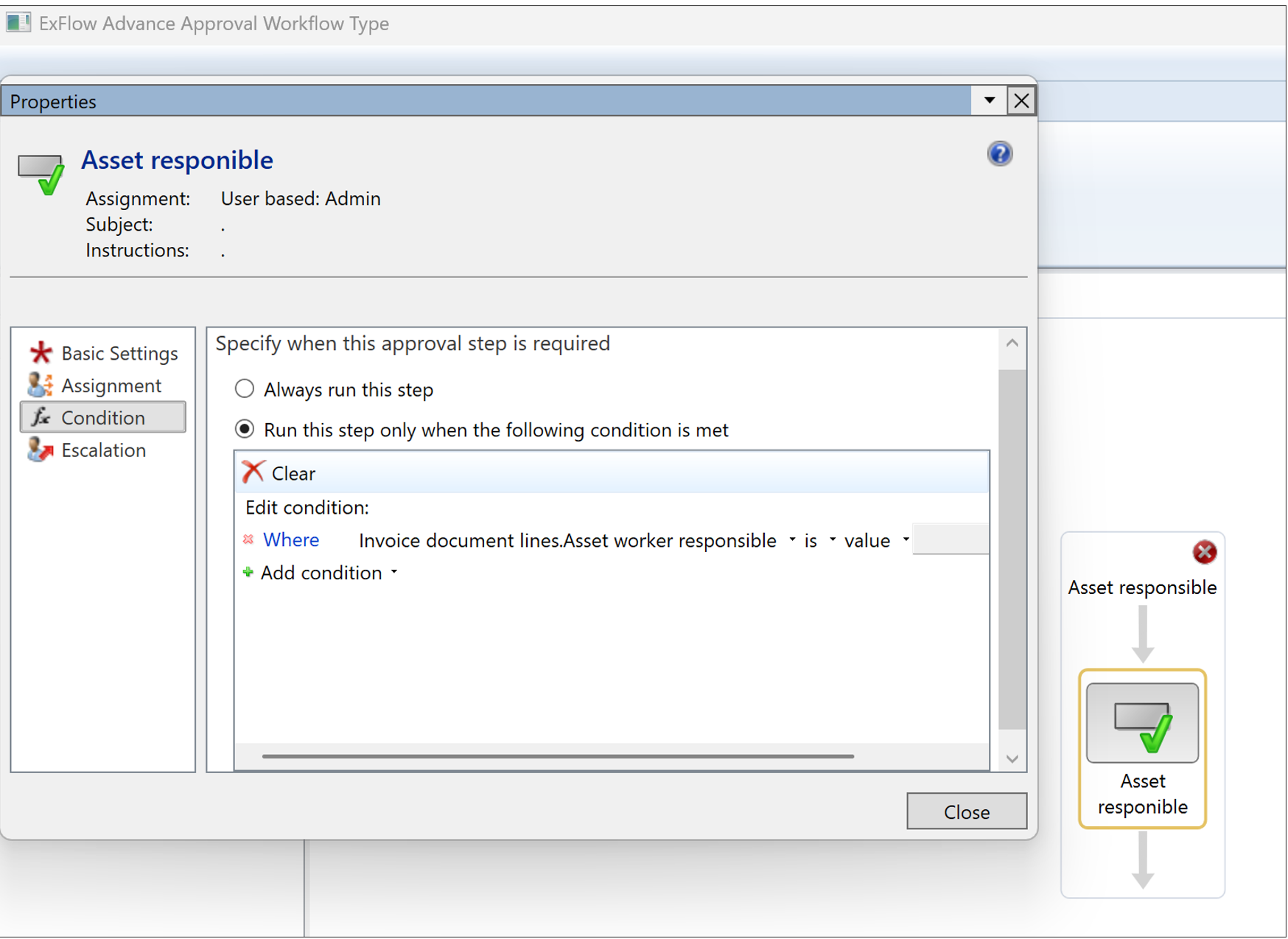Clear the current condition
Screen dimensions: 1288x939
pos(278,472)
